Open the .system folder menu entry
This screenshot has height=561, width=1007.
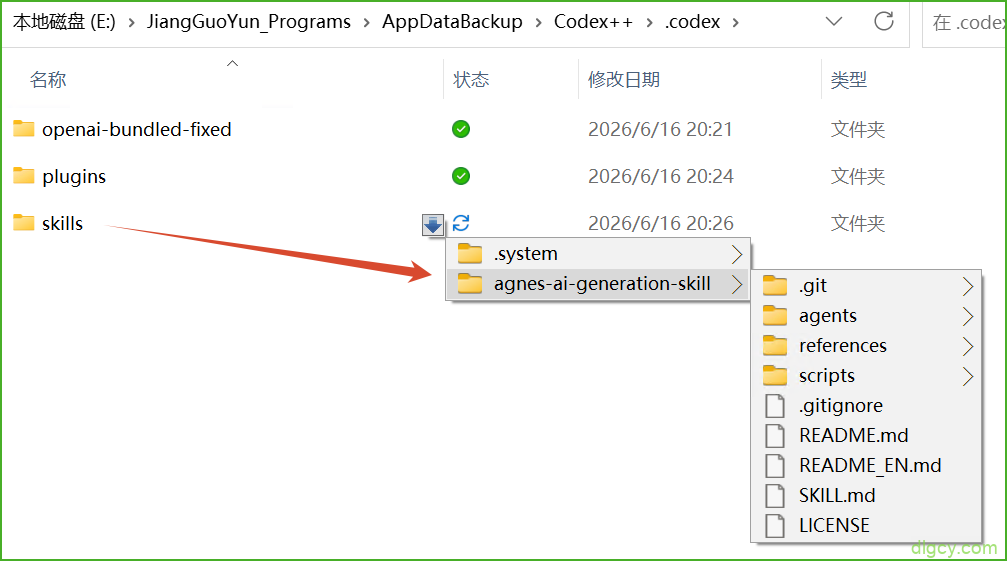click(598, 254)
